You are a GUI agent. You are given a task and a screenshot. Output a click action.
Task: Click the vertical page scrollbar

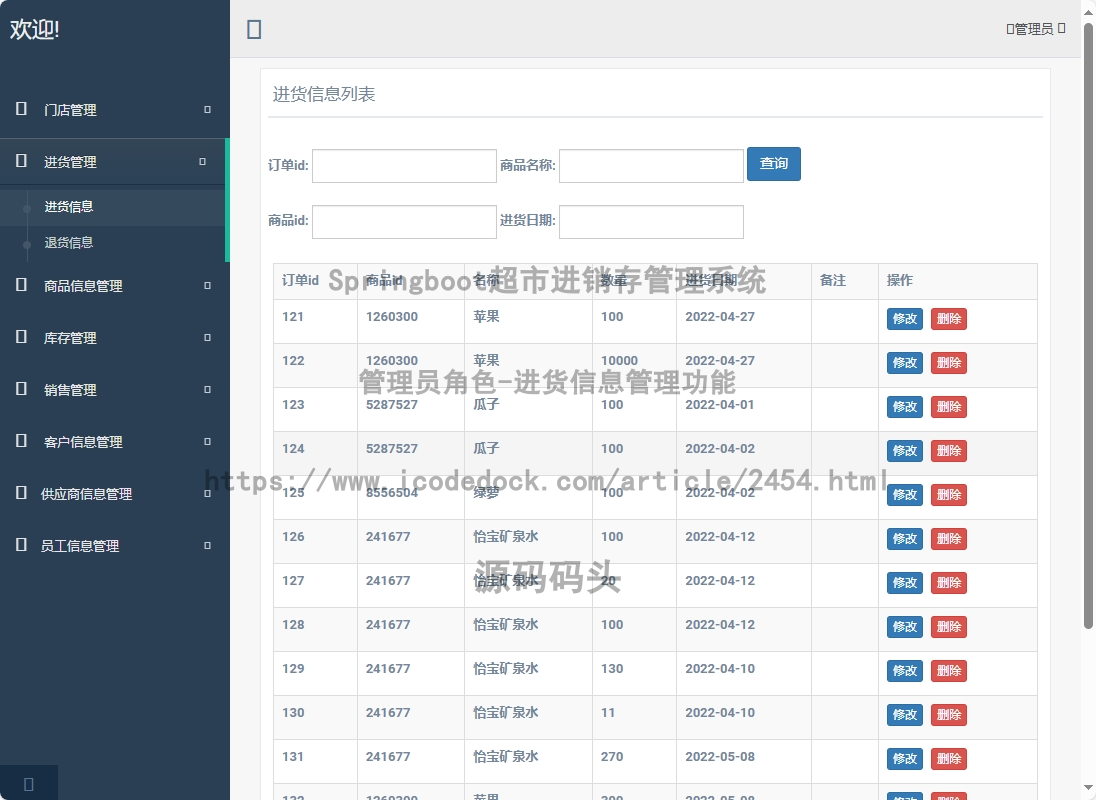pos(1088,327)
